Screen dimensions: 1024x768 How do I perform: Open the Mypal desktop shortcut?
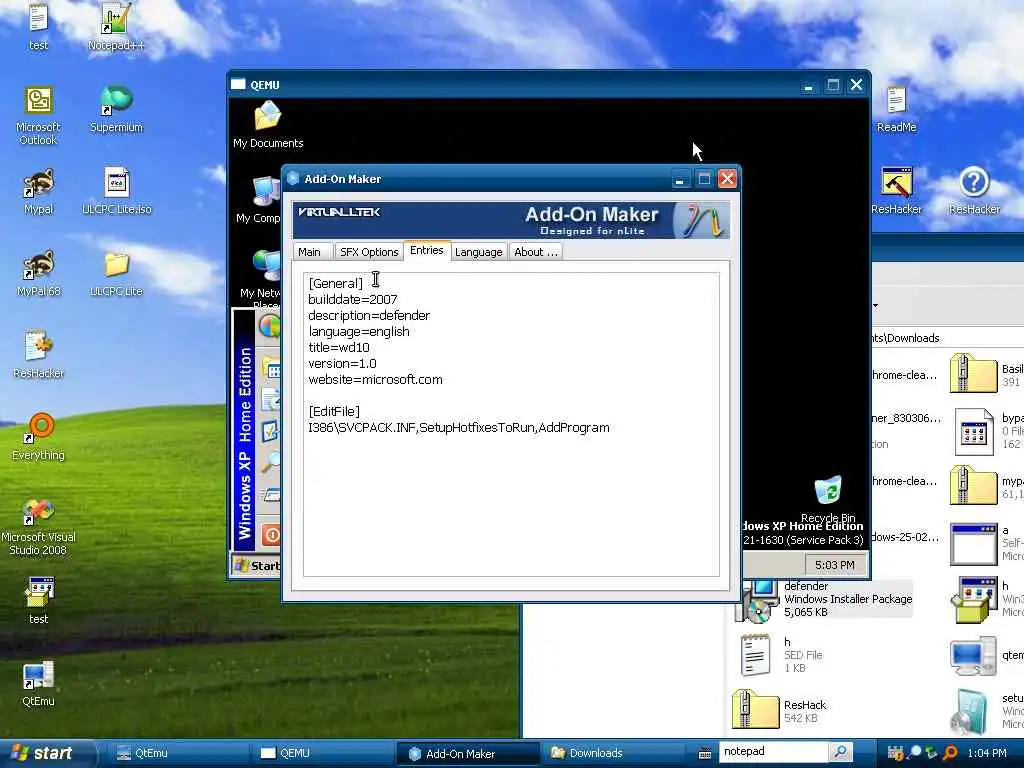point(38,192)
